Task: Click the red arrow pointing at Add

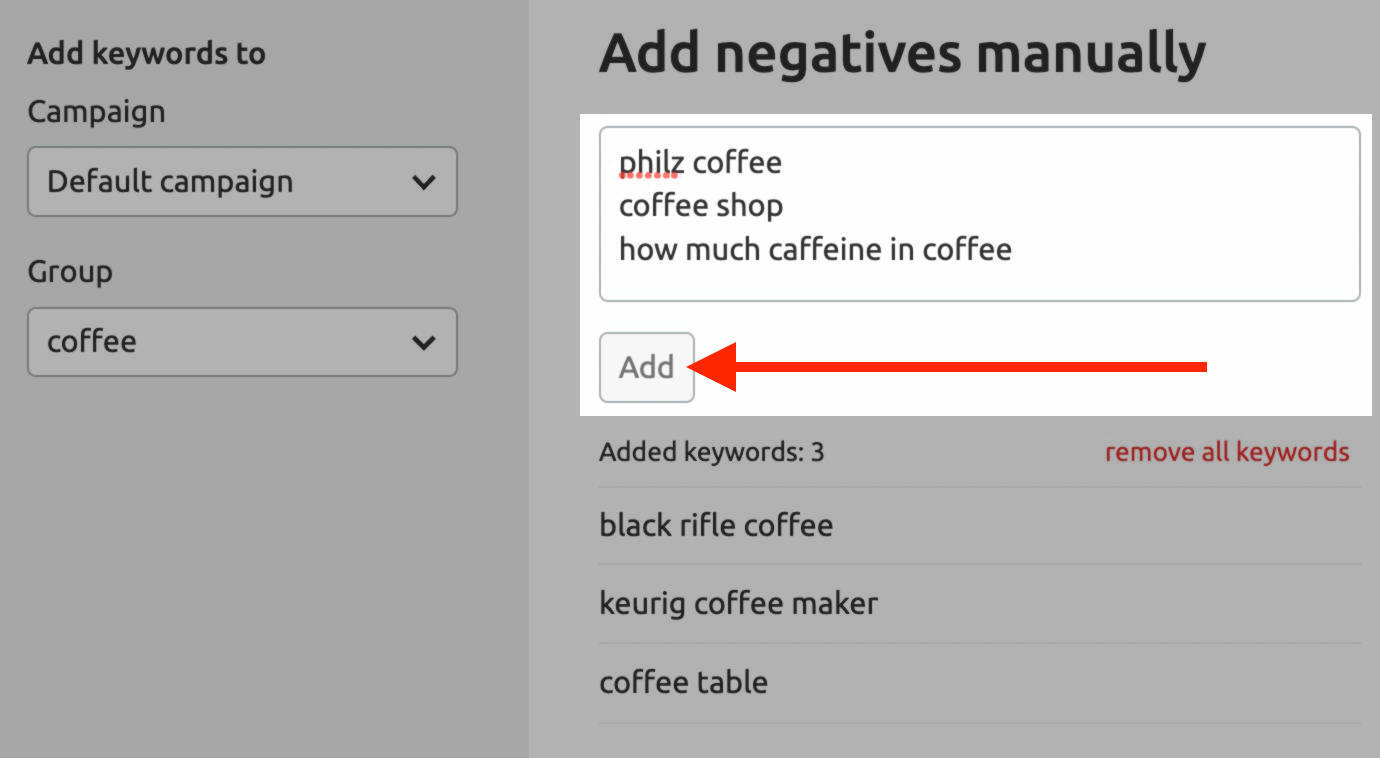Action: (950, 367)
